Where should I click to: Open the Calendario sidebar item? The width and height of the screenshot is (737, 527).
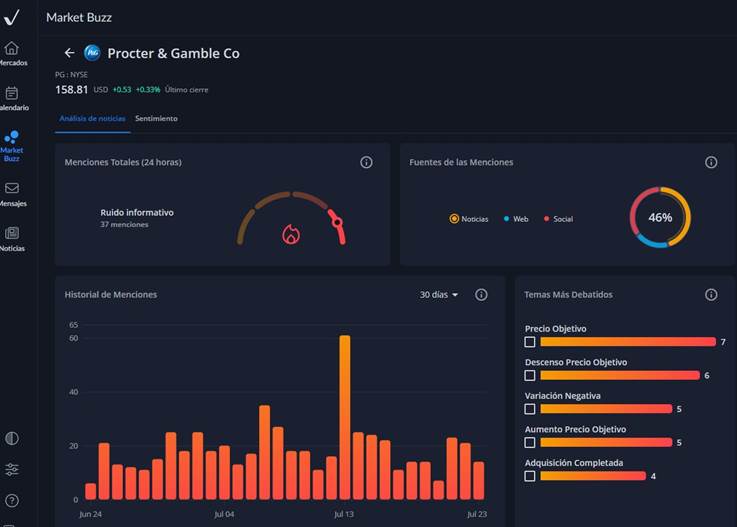point(13,99)
